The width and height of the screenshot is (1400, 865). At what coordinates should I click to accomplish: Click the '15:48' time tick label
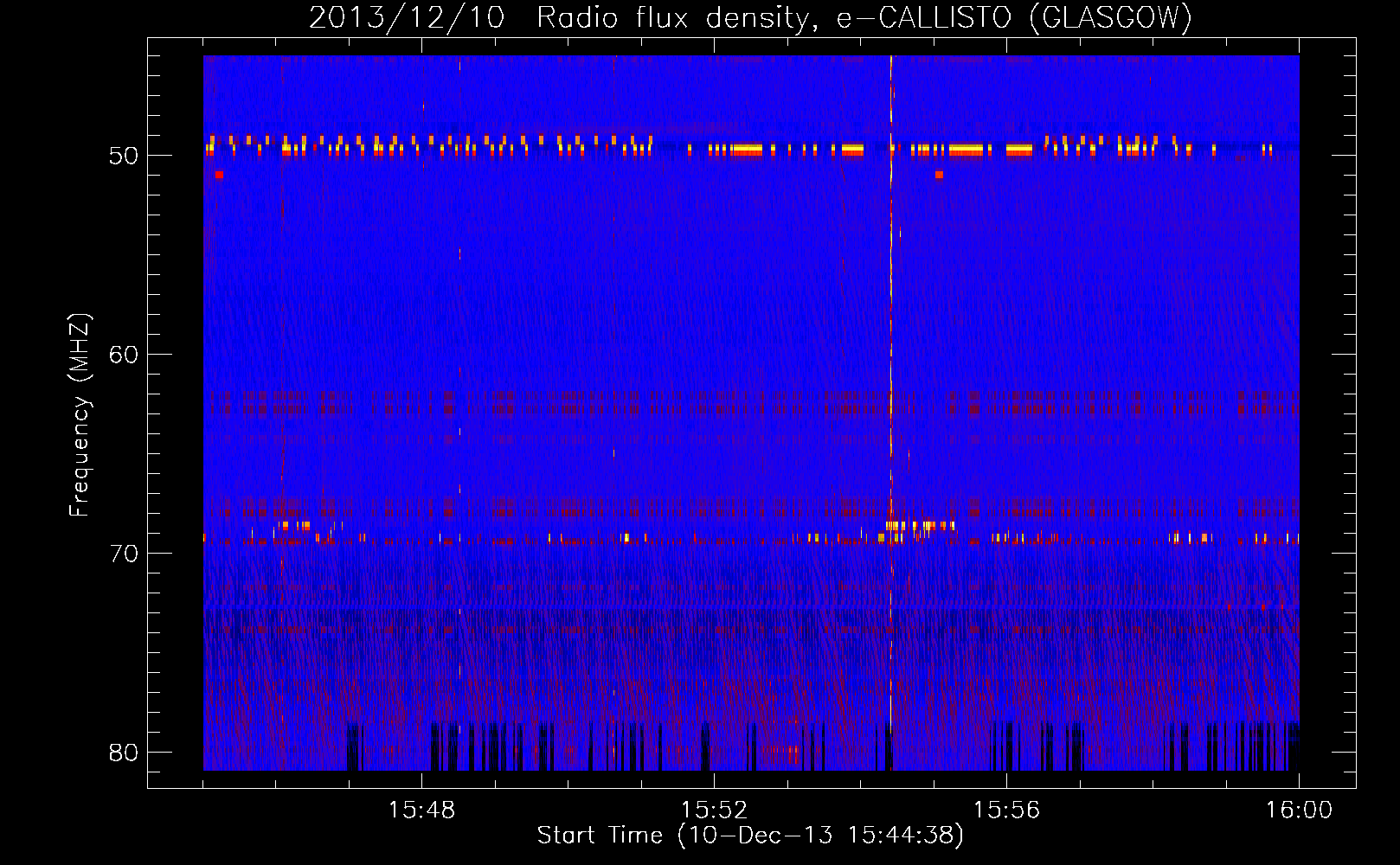[x=421, y=811]
